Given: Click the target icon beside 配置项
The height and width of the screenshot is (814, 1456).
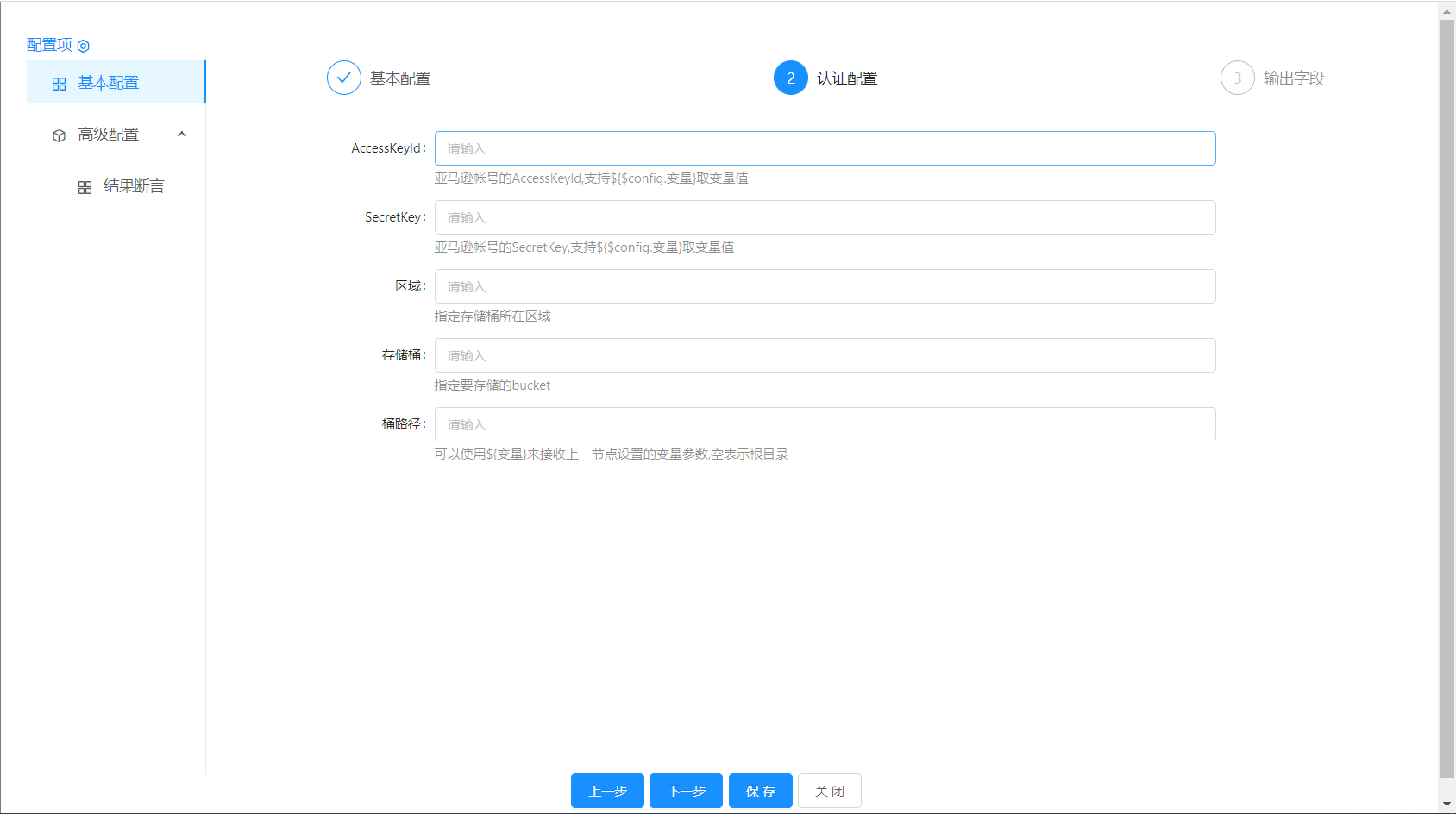Looking at the screenshot, I should [x=84, y=46].
